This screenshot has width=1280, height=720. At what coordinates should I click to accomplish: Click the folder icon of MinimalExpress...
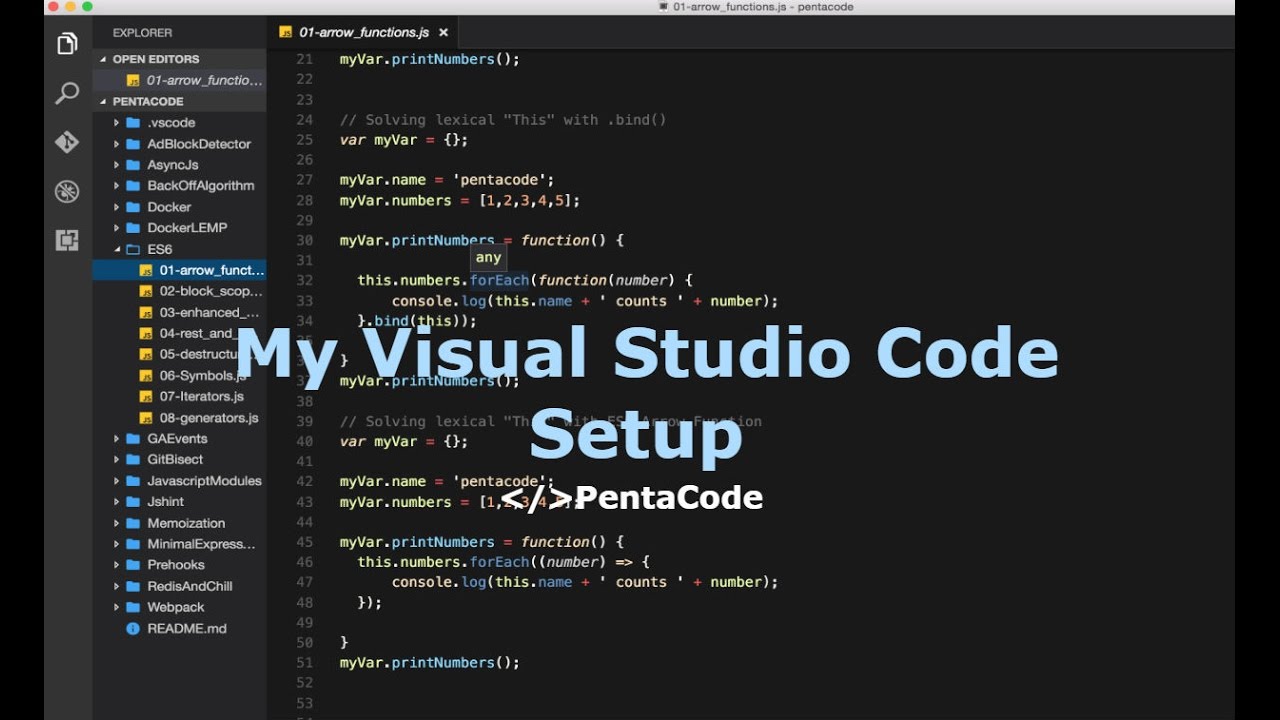tap(133, 544)
